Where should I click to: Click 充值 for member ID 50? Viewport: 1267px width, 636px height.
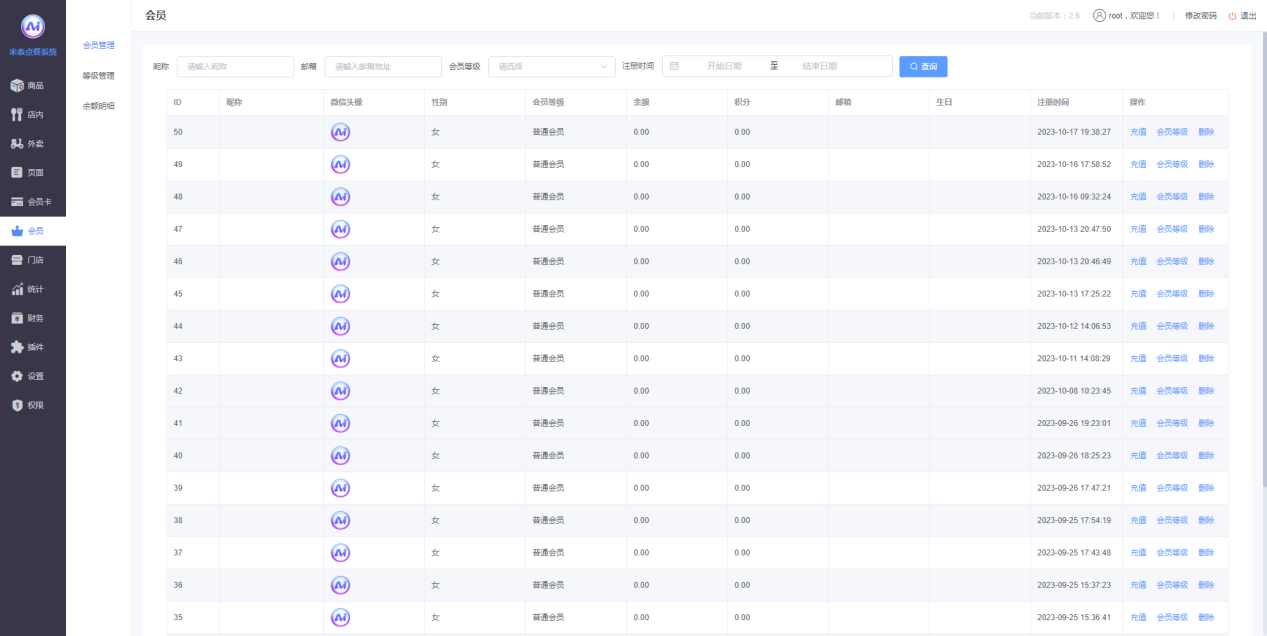click(1138, 132)
